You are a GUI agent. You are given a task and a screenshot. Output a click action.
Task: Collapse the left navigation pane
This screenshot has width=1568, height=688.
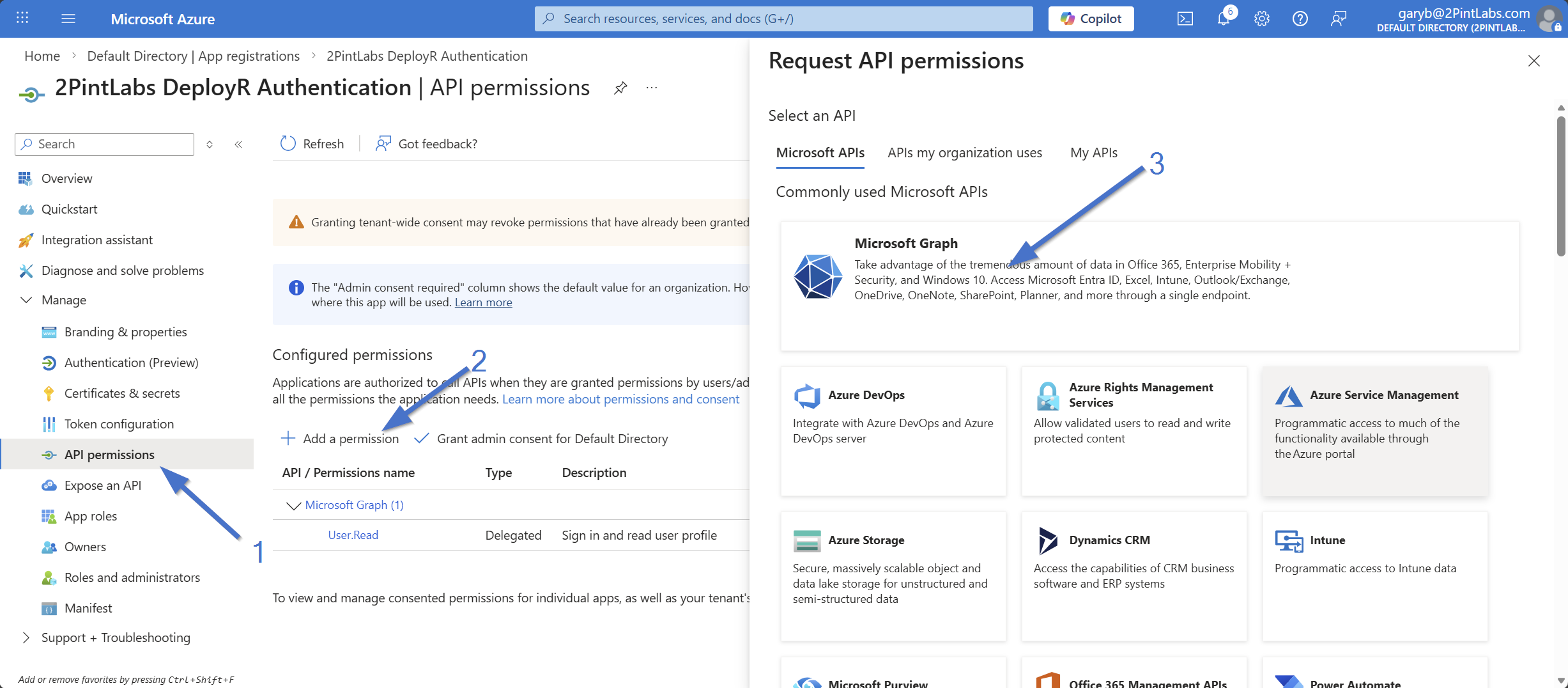238,145
